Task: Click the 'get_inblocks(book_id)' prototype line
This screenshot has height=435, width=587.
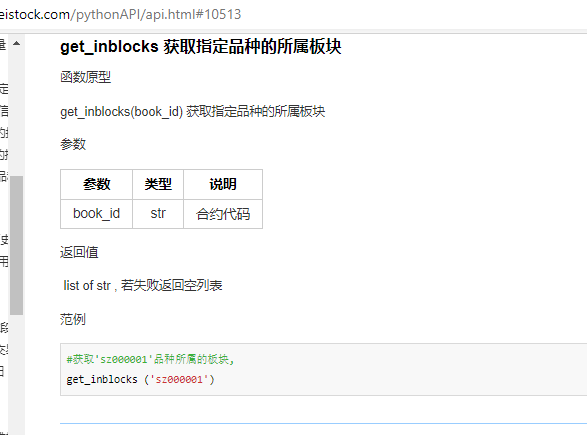Action: coord(192,112)
